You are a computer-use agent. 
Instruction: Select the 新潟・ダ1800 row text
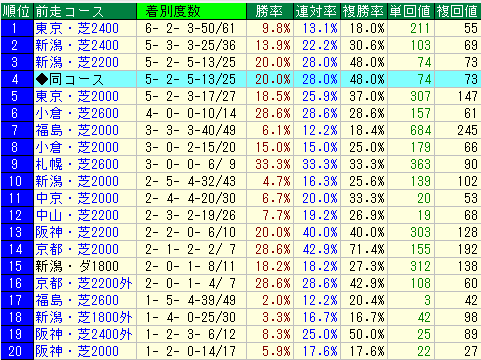pyautogui.click(x=77, y=266)
